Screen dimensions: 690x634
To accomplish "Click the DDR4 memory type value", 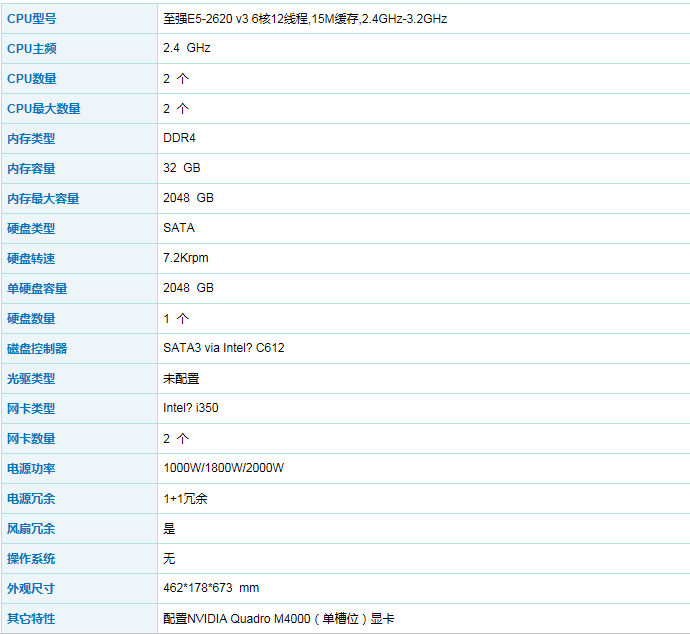I will click(180, 138).
